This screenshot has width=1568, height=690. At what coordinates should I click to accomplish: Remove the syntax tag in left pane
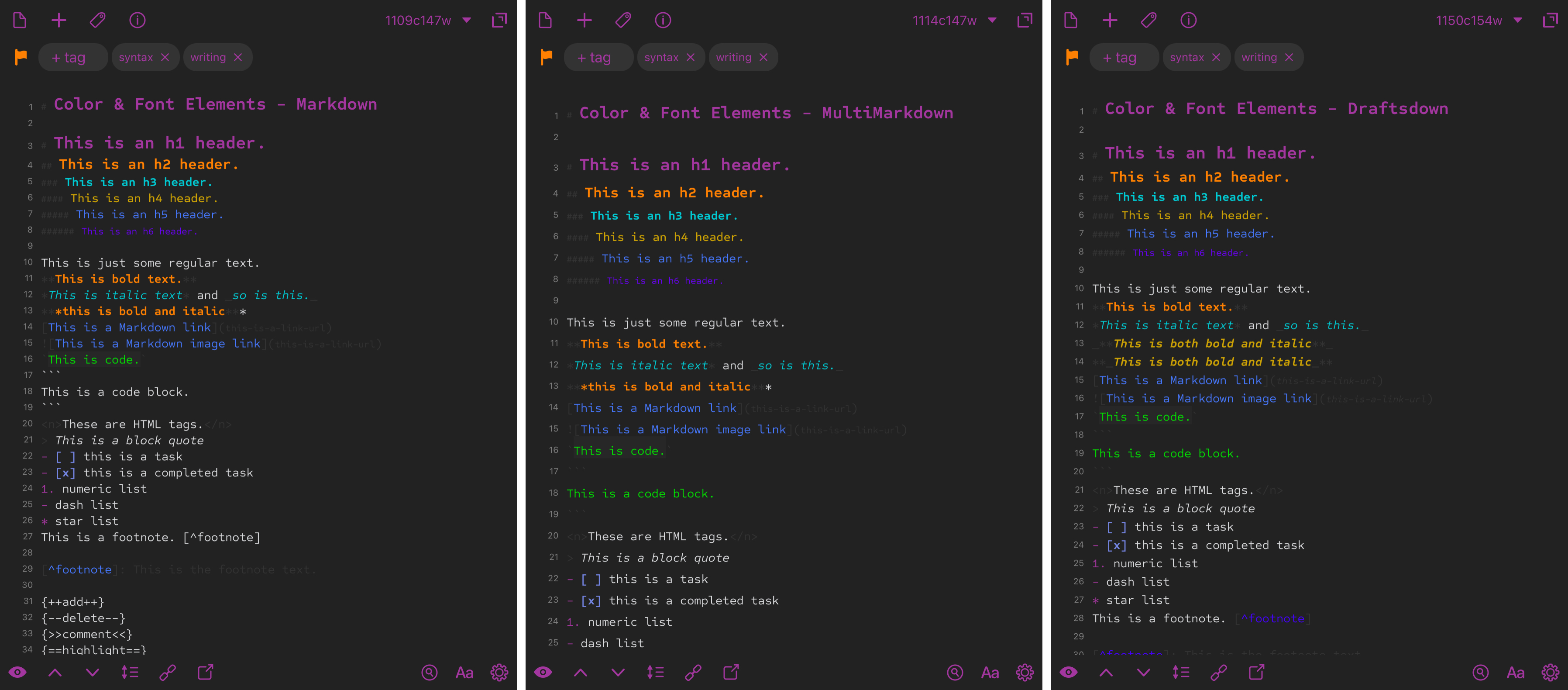[x=165, y=57]
